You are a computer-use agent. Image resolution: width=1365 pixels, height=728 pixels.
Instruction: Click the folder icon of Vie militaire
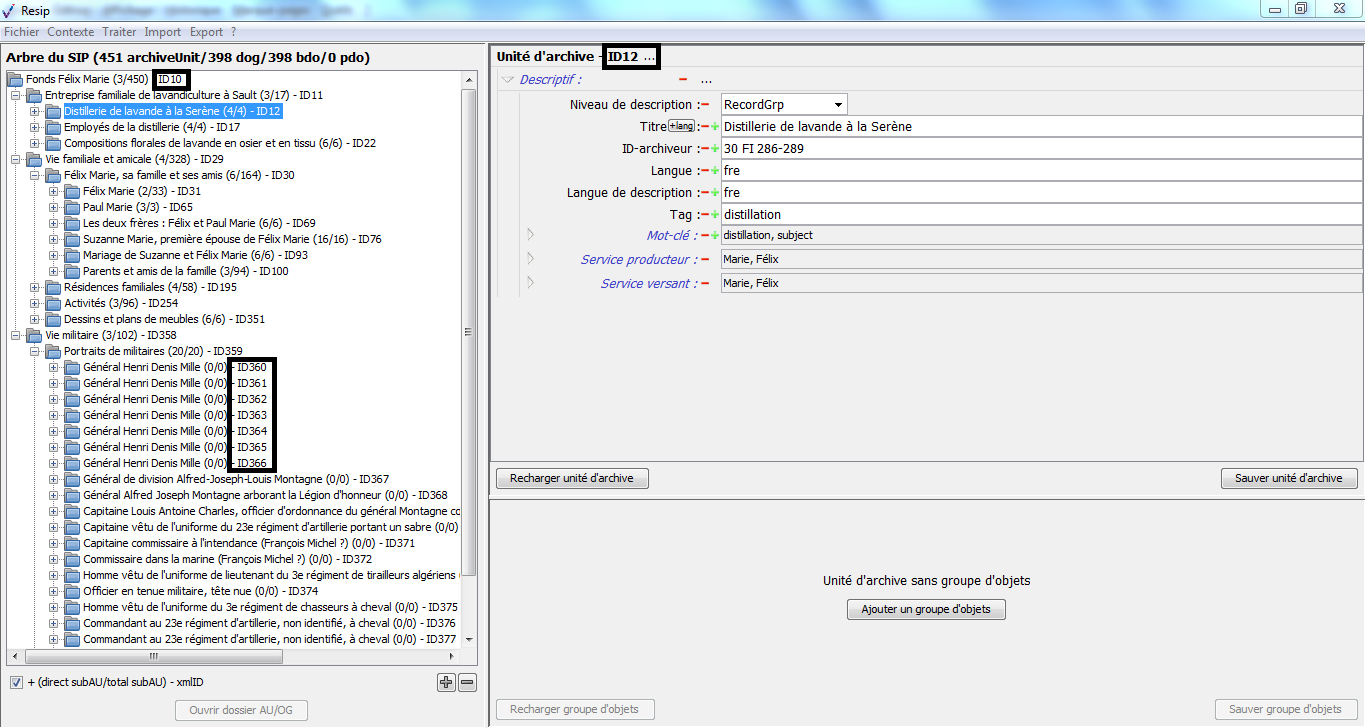click(34, 336)
